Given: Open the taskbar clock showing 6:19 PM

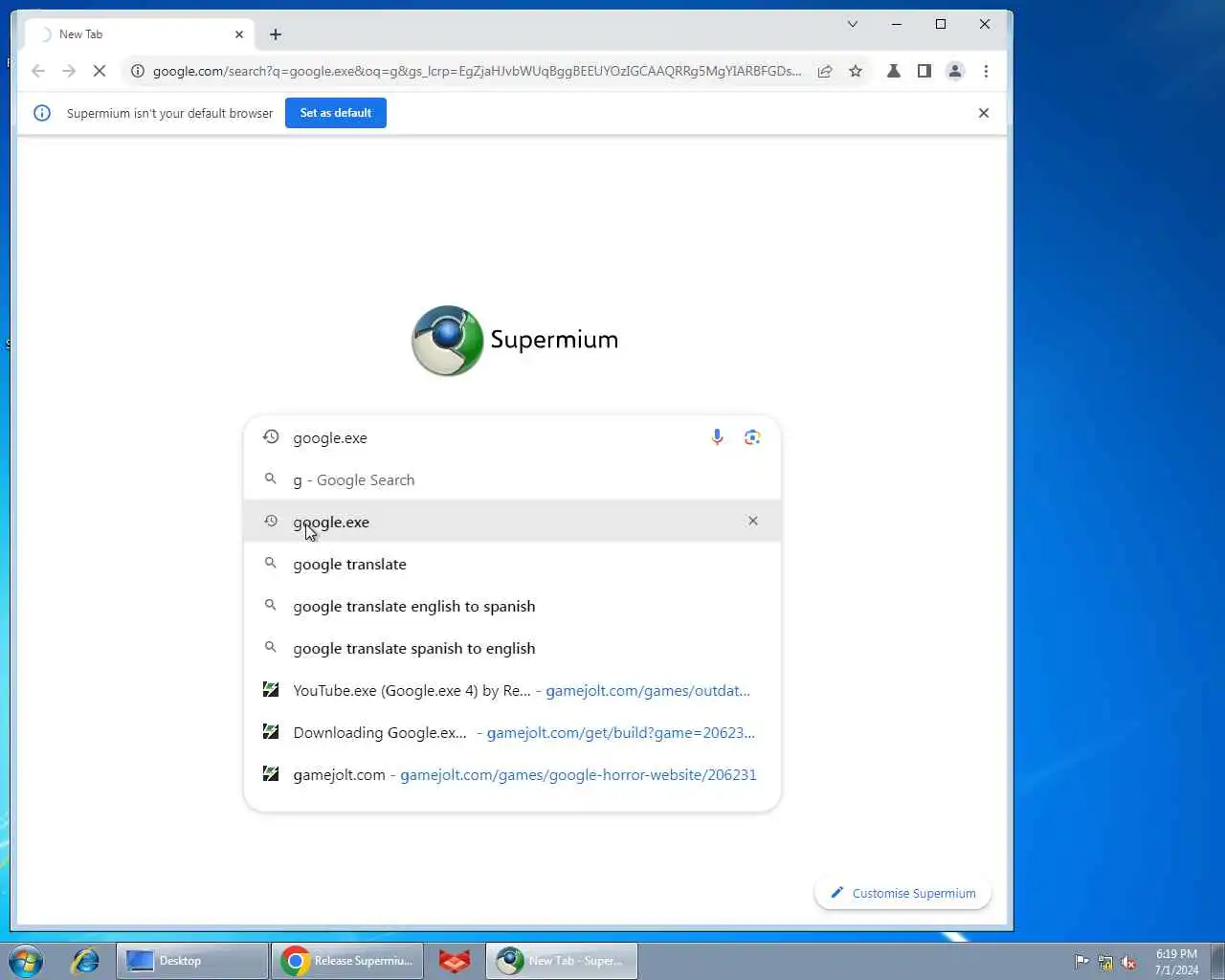Looking at the screenshot, I should (x=1176, y=962).
